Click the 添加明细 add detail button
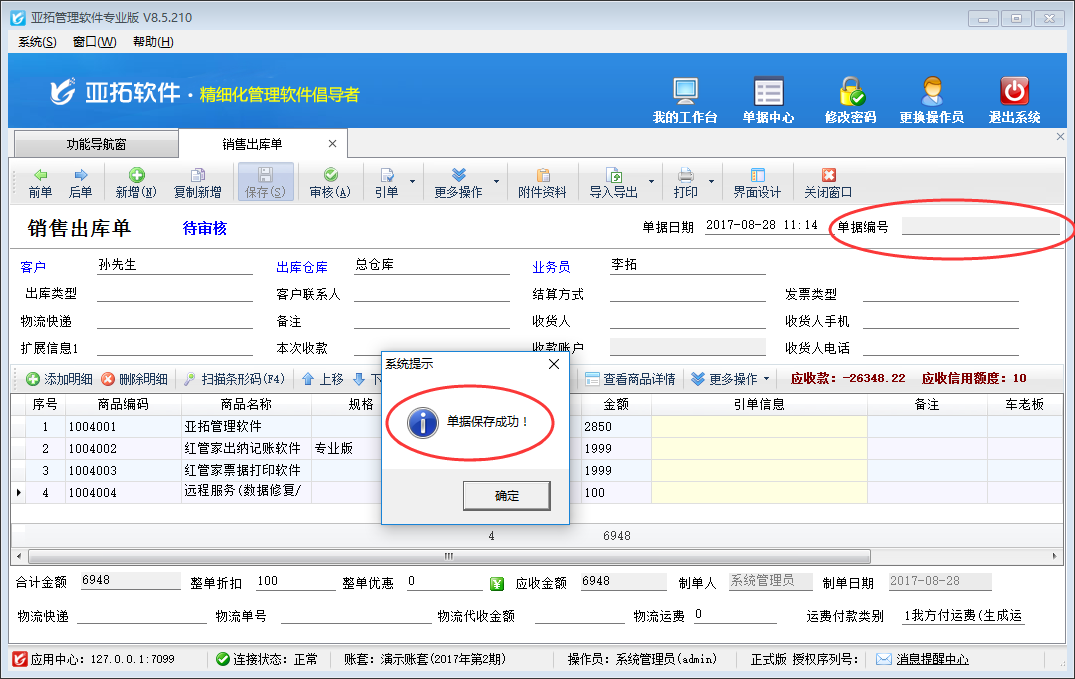 [59, 379]
